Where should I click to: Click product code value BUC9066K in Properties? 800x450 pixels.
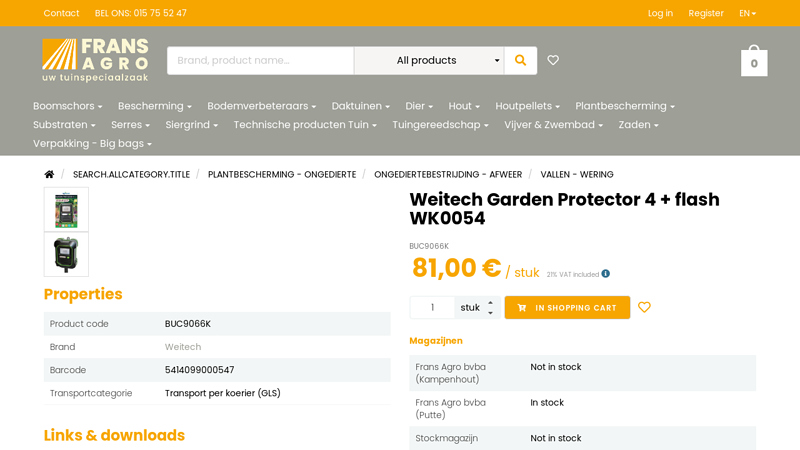pos(188,324)
